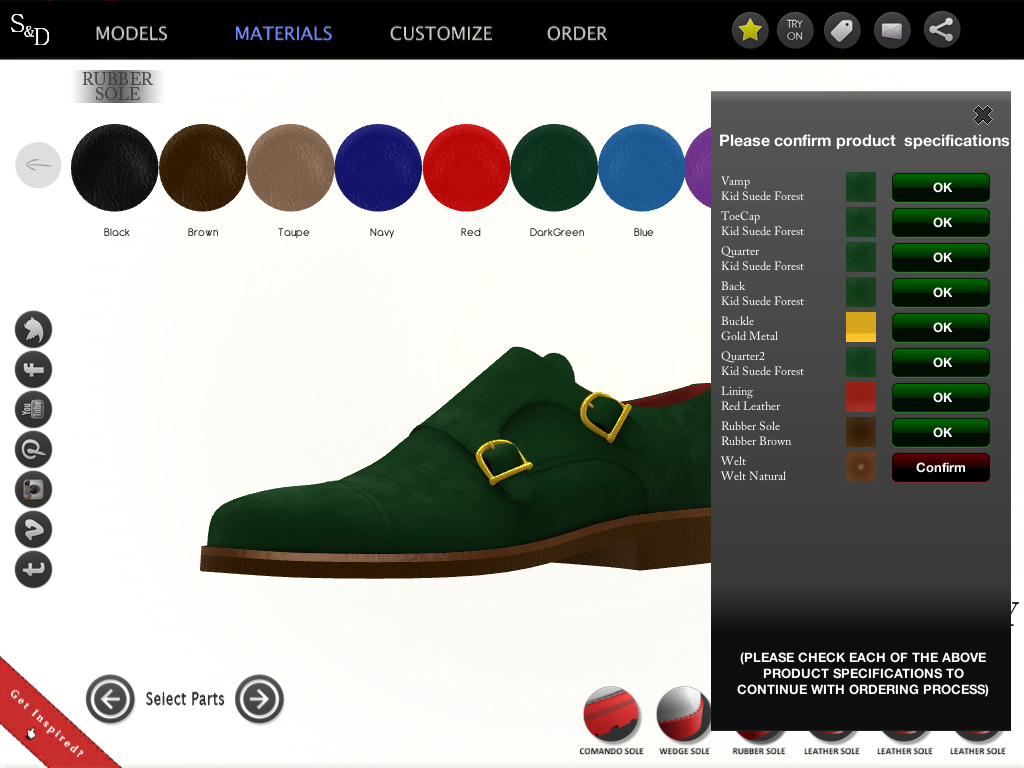Choose the Brown rubber sole color
The height and width of the screenshot is (768, 1024).
(202, 168)
